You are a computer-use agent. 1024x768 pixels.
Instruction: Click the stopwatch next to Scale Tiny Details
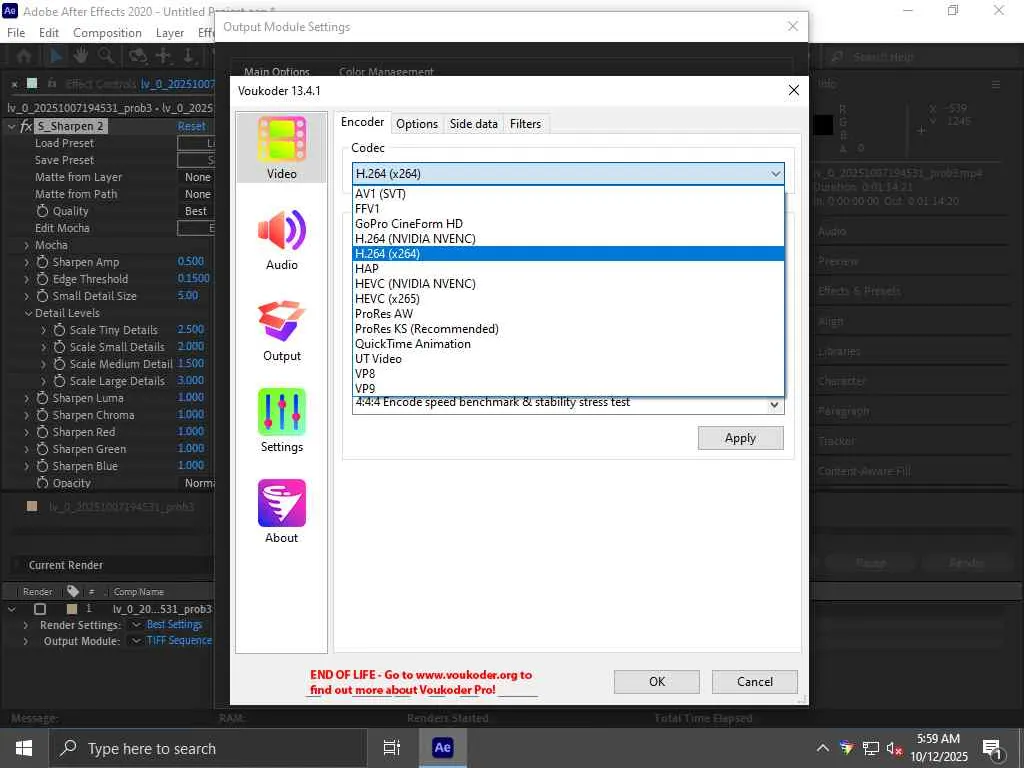[59, 330]
